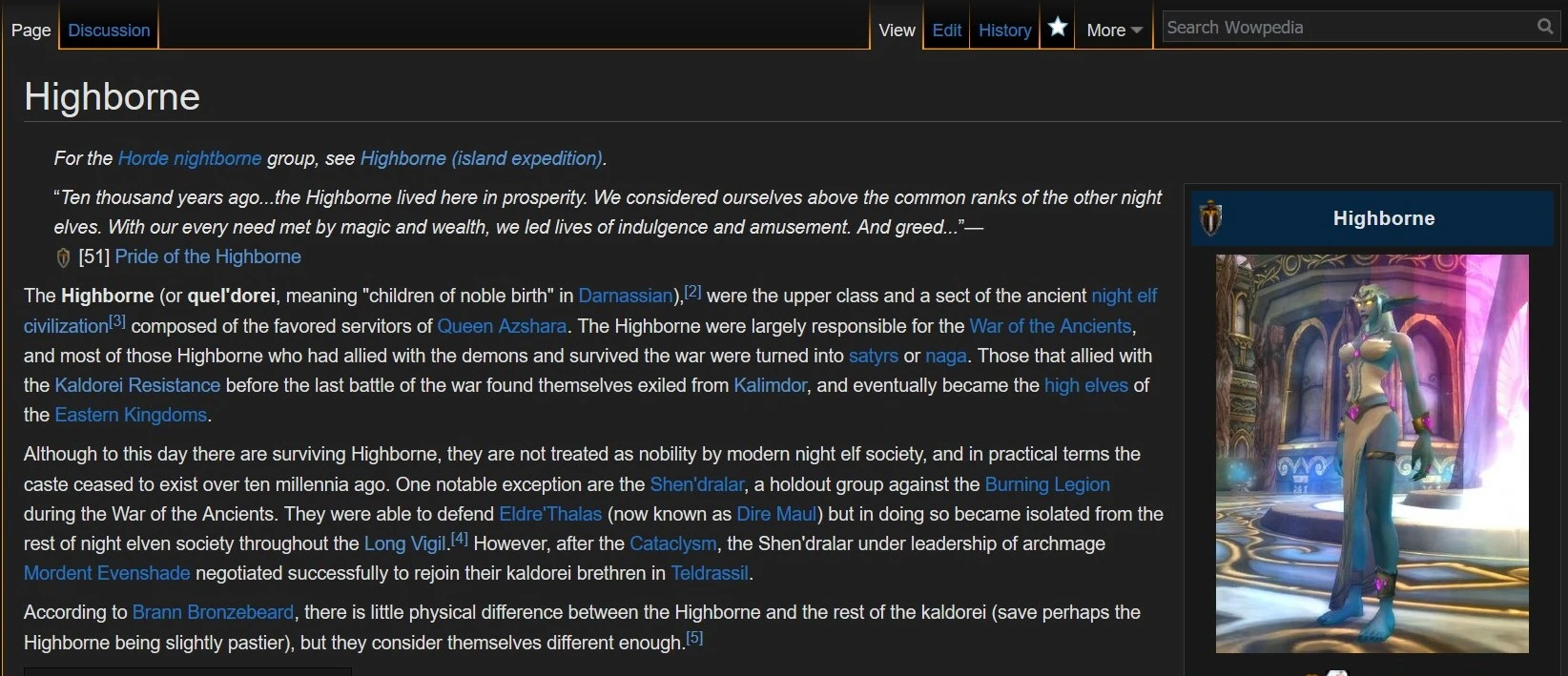
Task: Click the search magnifier icon
Action: pyautogui.click(x=1545, y=27)
